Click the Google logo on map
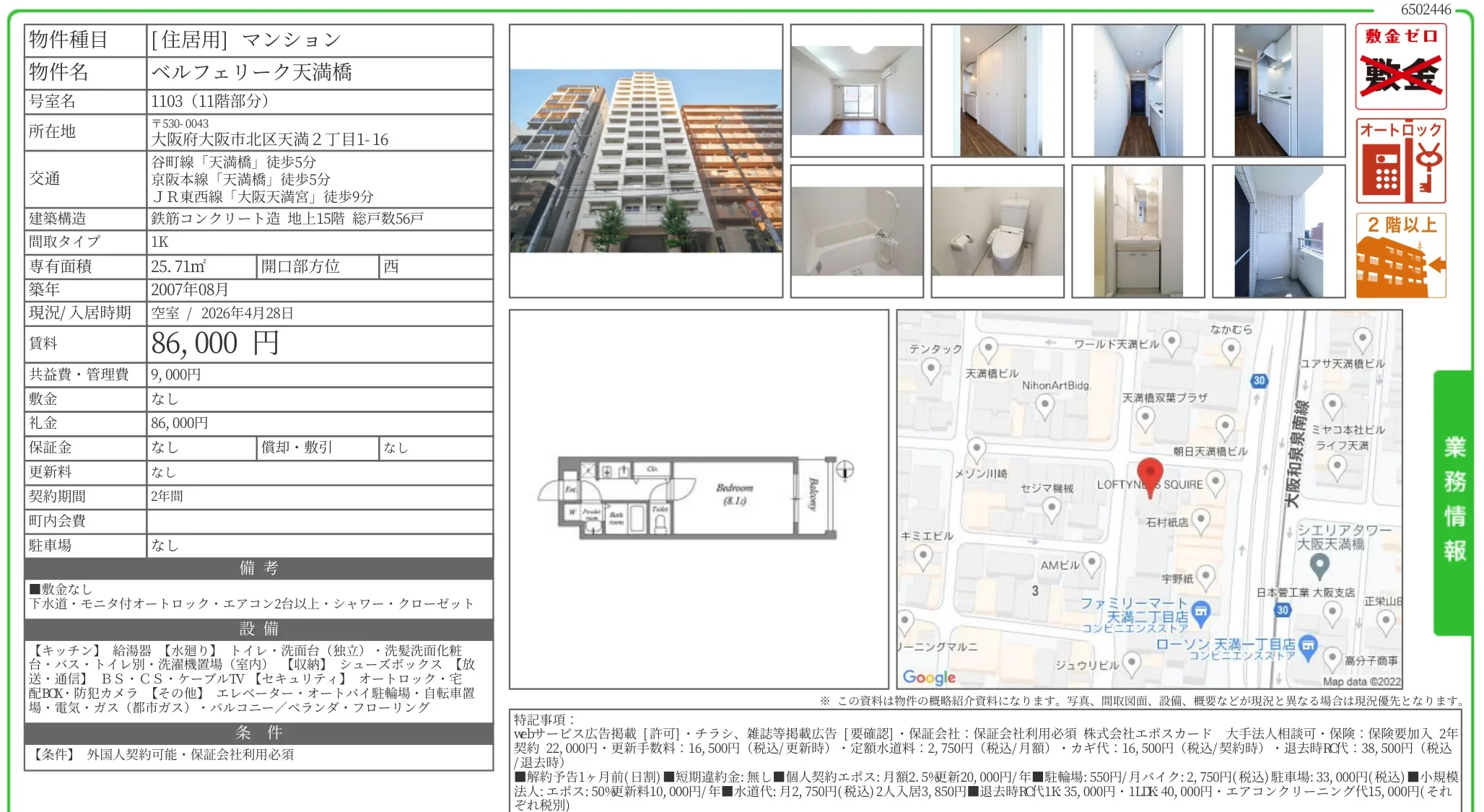1484x812 pixels. [929, 677]
